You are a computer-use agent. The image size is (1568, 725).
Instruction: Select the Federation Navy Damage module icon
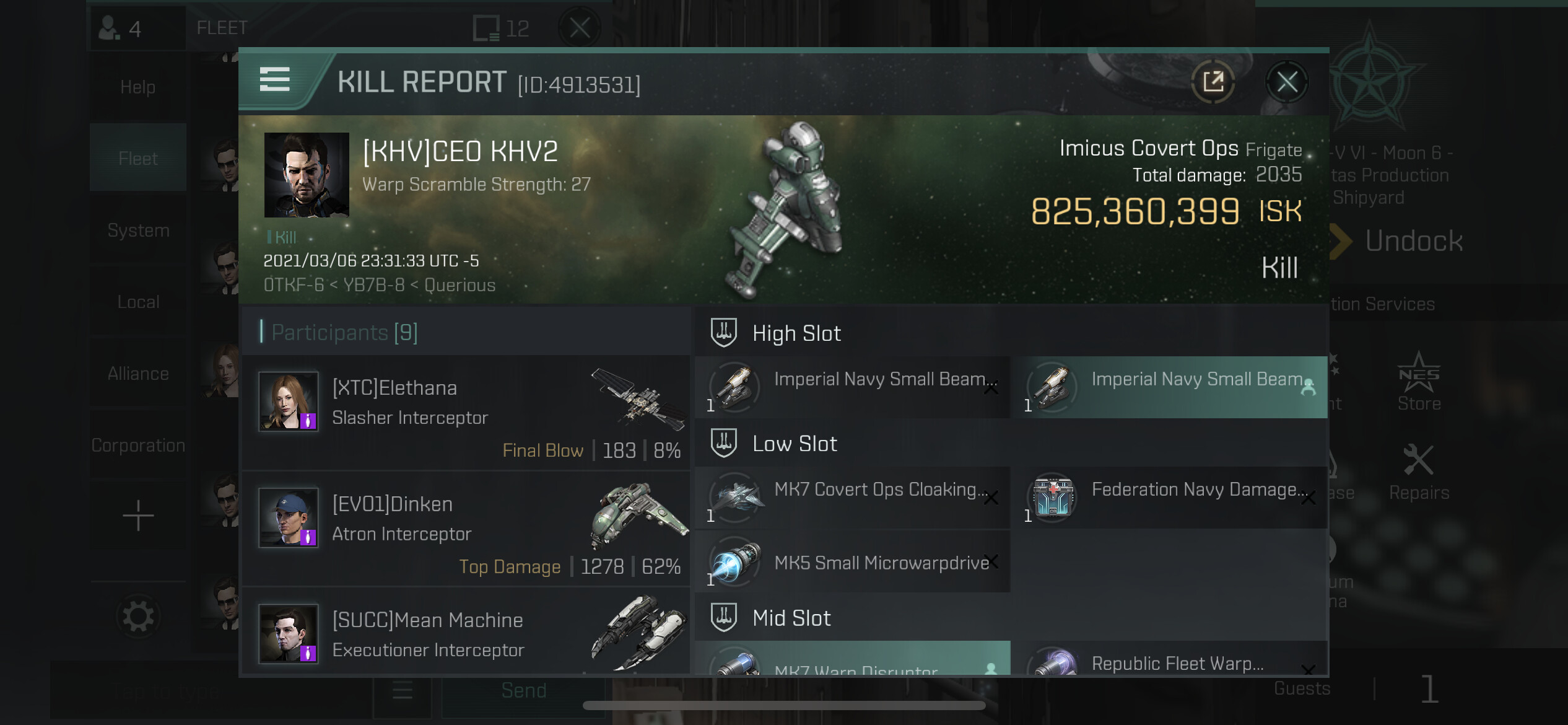tap(1052, 497)
